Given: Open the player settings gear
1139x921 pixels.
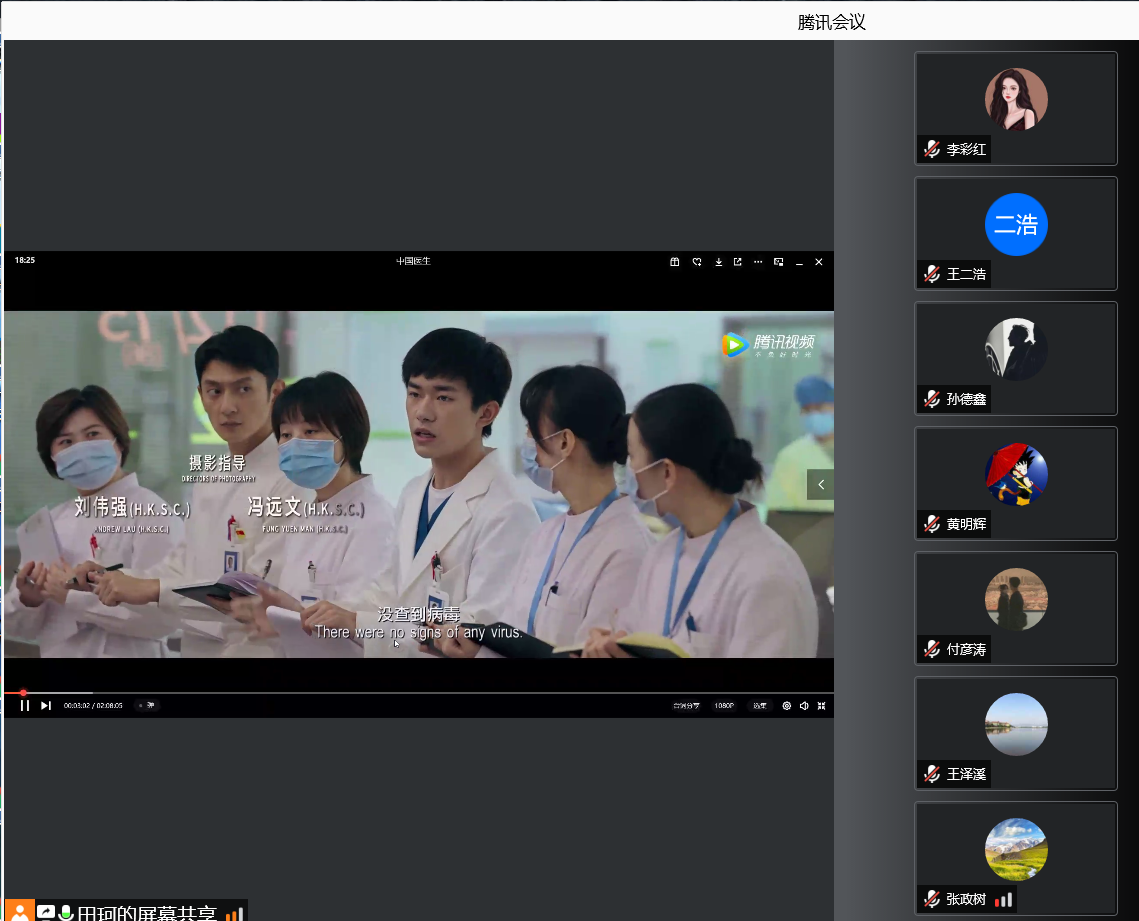Looking at the screenshot, I should [787, 705].
